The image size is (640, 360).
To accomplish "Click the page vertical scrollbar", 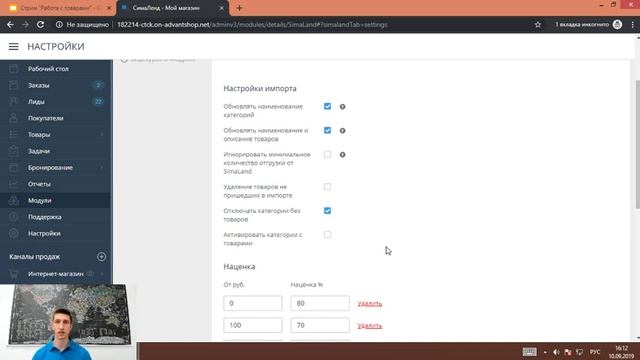I will (x=638, y=145).
